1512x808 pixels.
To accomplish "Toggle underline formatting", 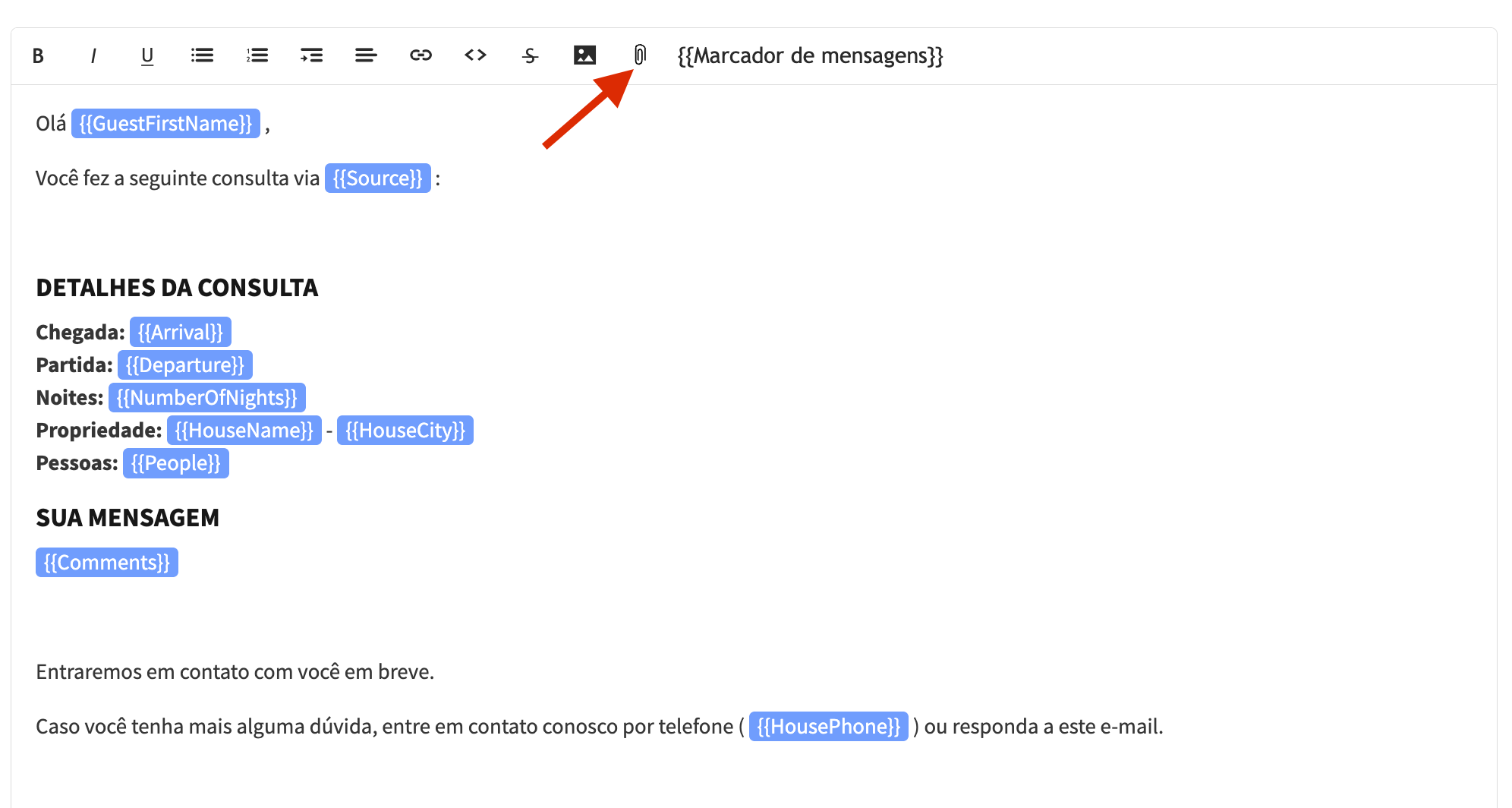I will (x=147, y=55).
